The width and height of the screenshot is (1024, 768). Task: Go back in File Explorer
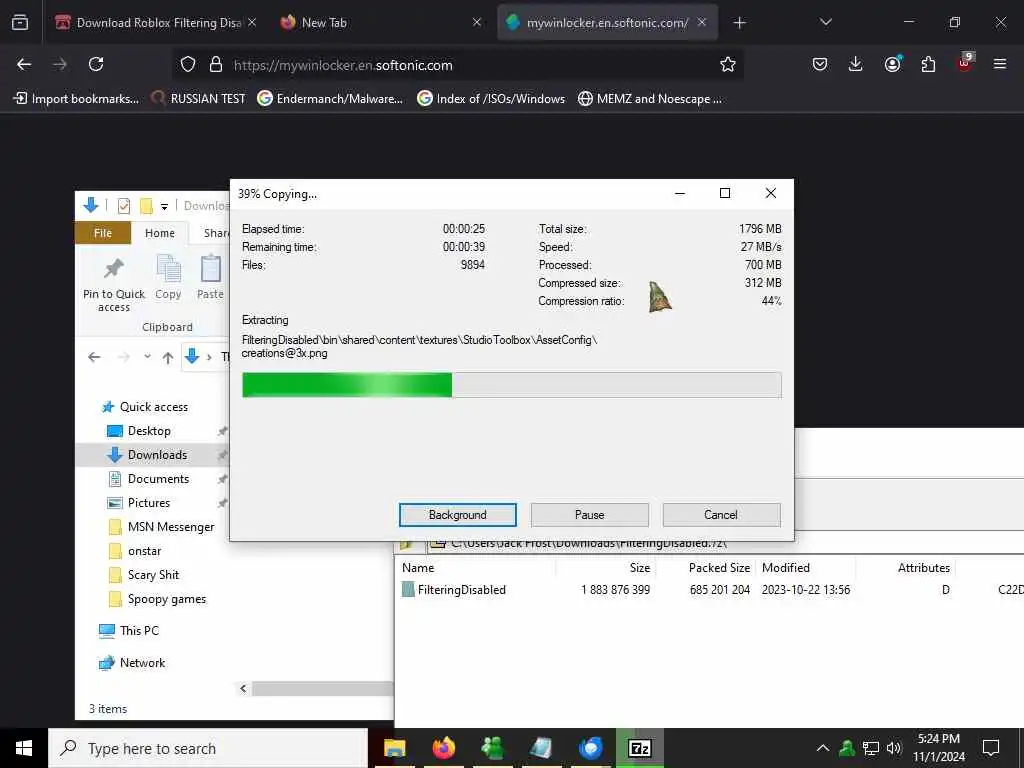[94, 357]
